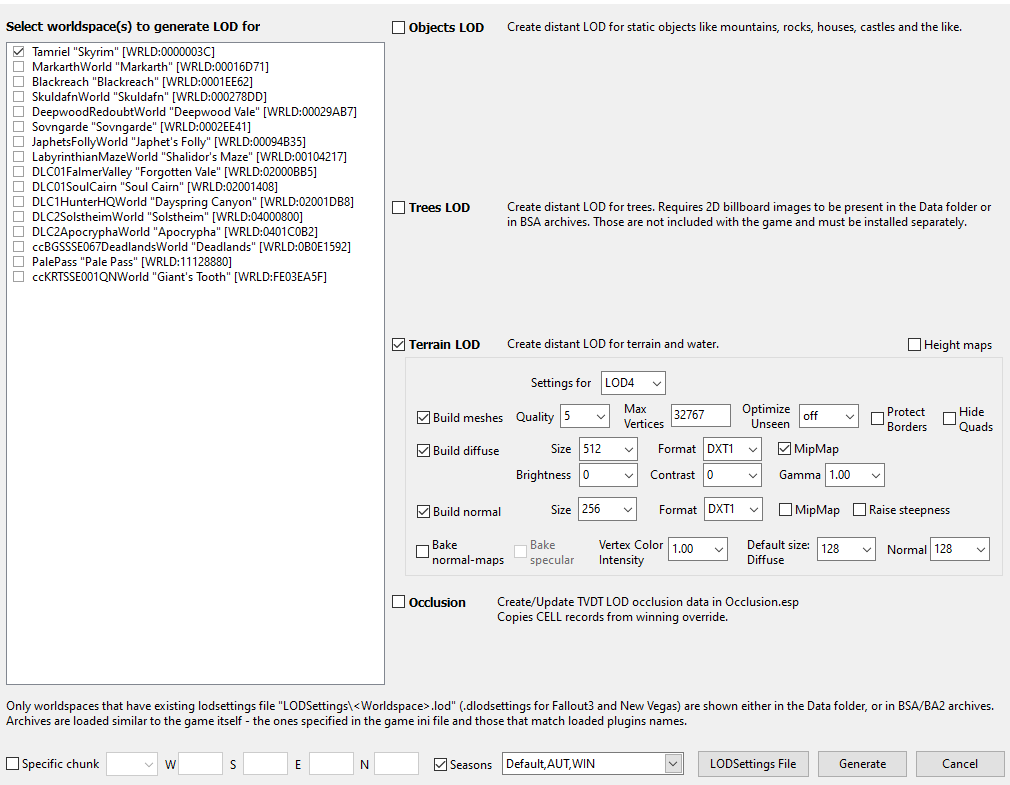Screen dimensions: 1010x785
Task: Uncheck the Build meshes option
Action: (x=423, y=417)
